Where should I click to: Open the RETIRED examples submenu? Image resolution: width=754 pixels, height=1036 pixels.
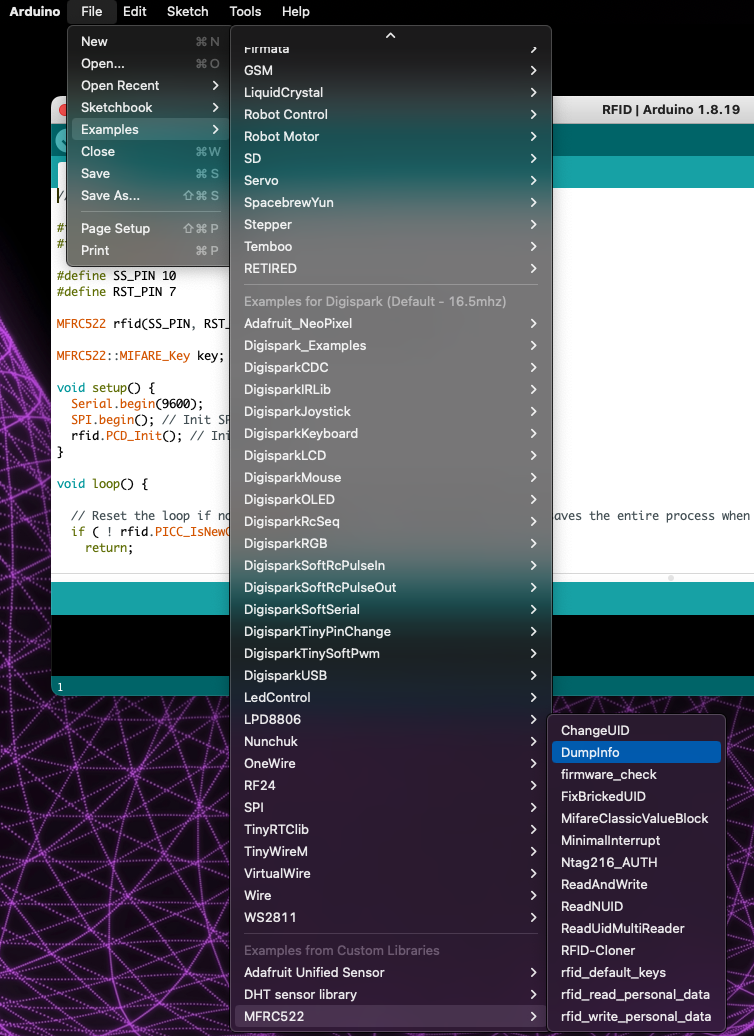tap(390, 268)
